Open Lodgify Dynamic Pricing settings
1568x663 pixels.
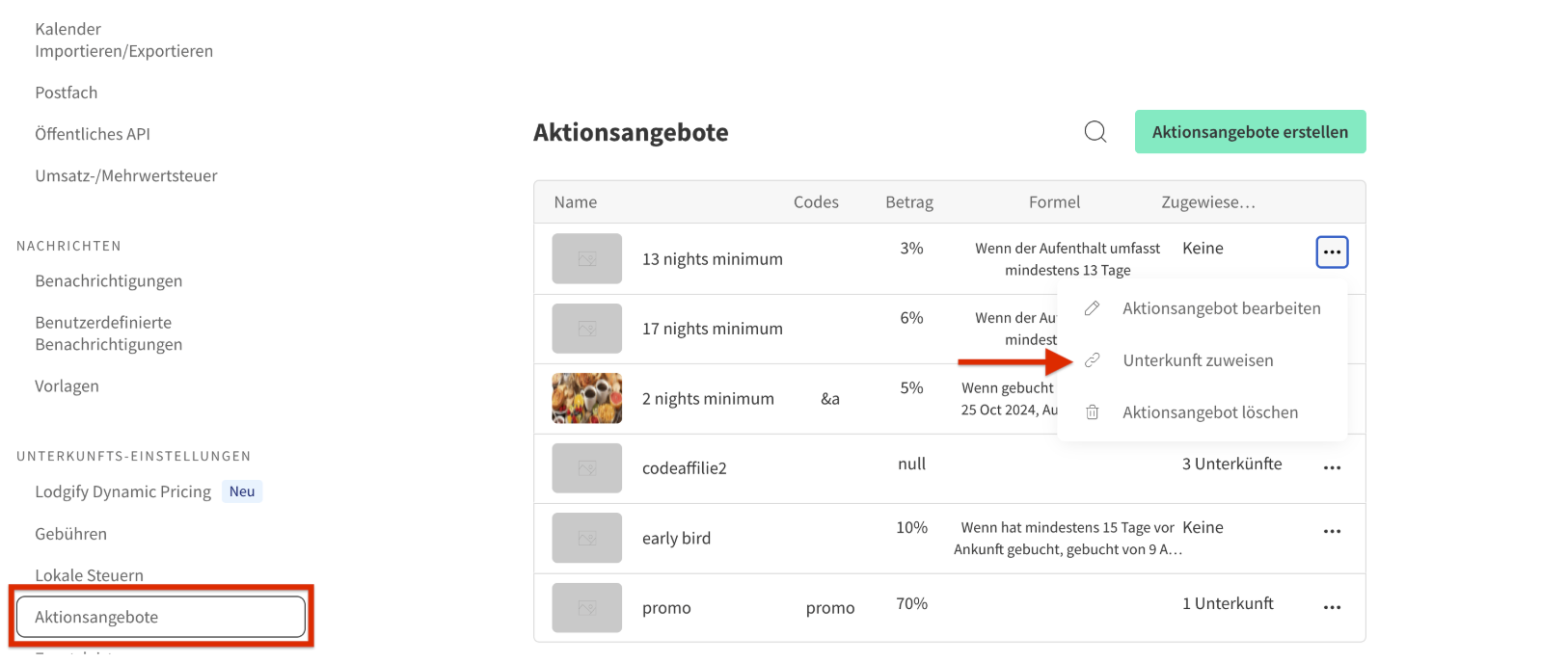click(122, 491)
